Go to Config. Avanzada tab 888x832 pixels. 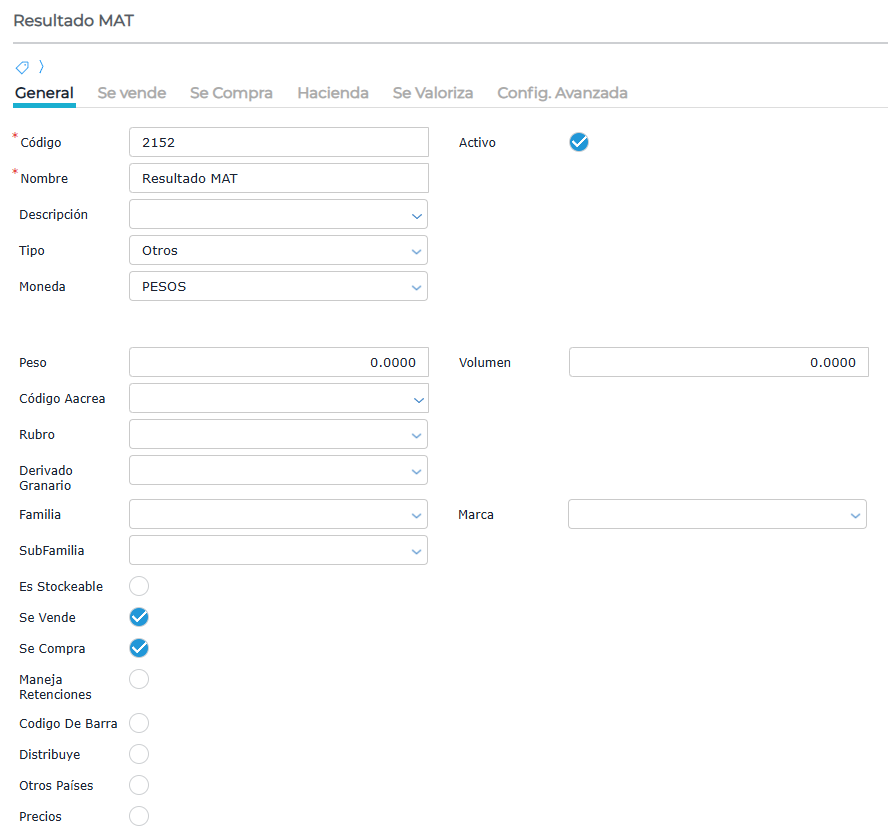(x=562, y=93)
